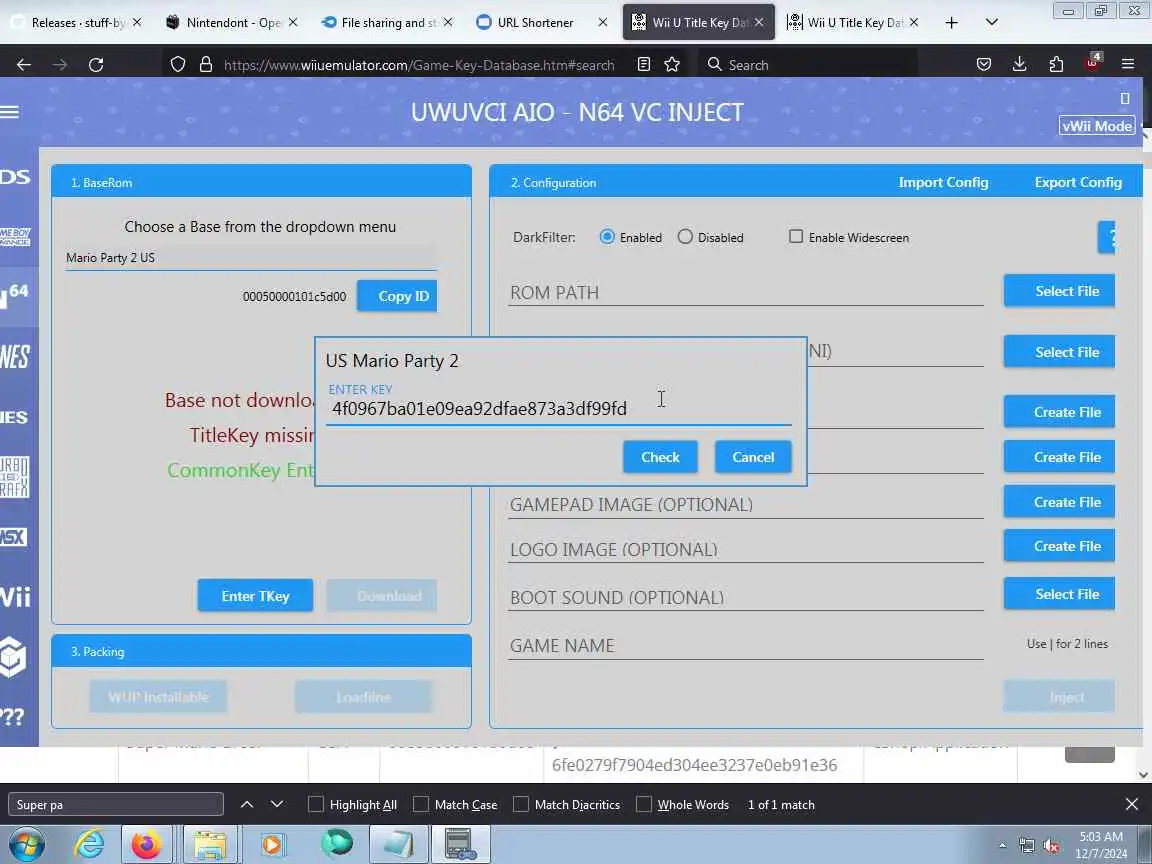Select the SNES console icon

15,417
